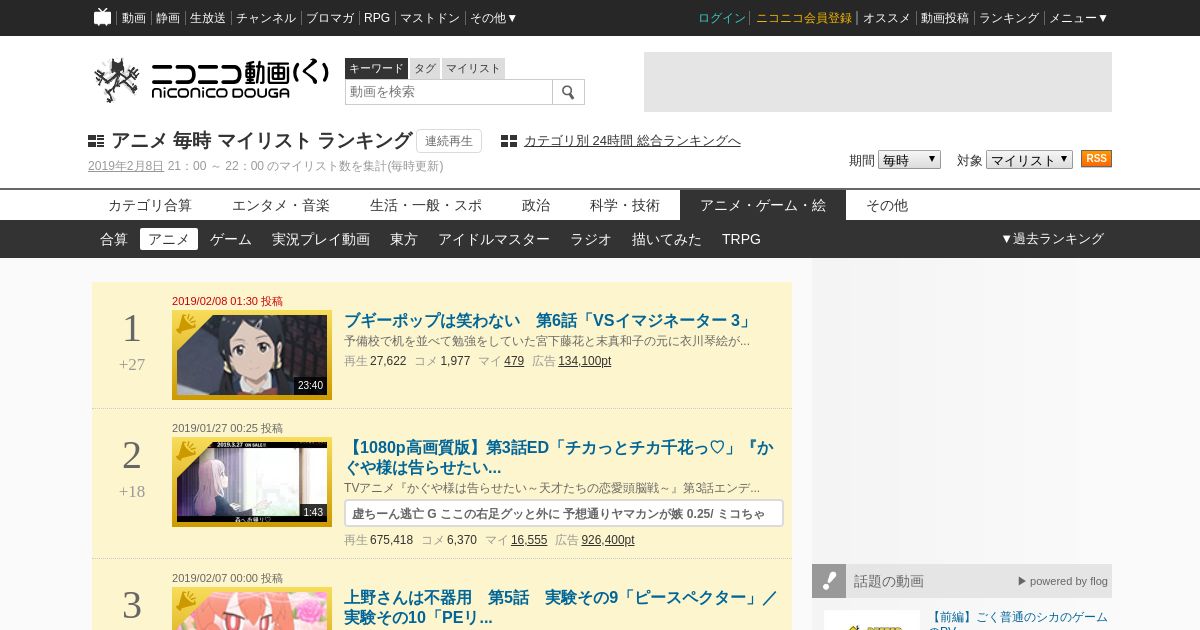Click mylist count 479

(x=514, y=361)
